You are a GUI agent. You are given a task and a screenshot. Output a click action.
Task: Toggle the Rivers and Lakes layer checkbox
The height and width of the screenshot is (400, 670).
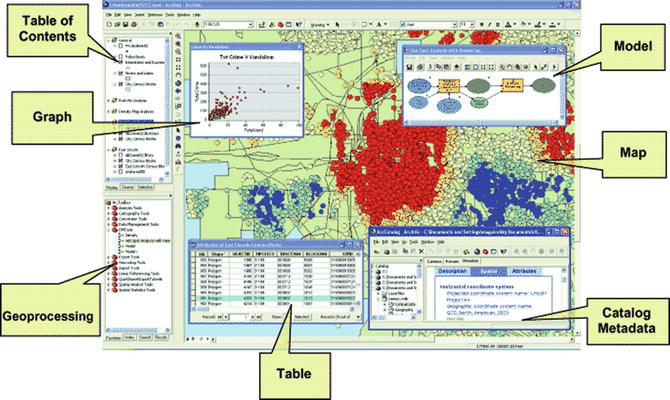[x=120, y=74]
